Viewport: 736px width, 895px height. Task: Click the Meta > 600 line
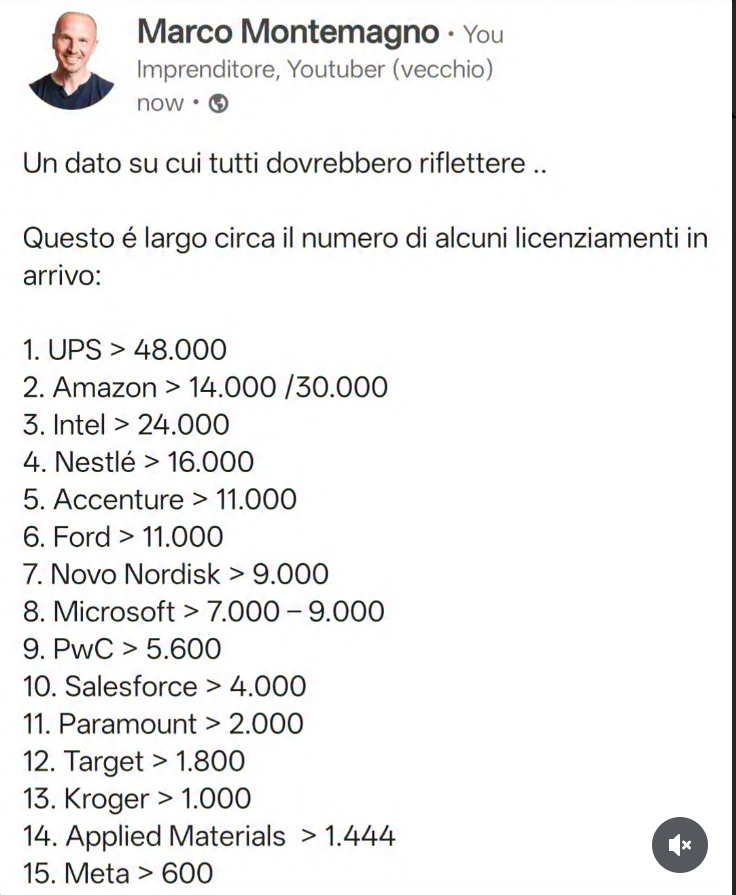coord(118,873)
